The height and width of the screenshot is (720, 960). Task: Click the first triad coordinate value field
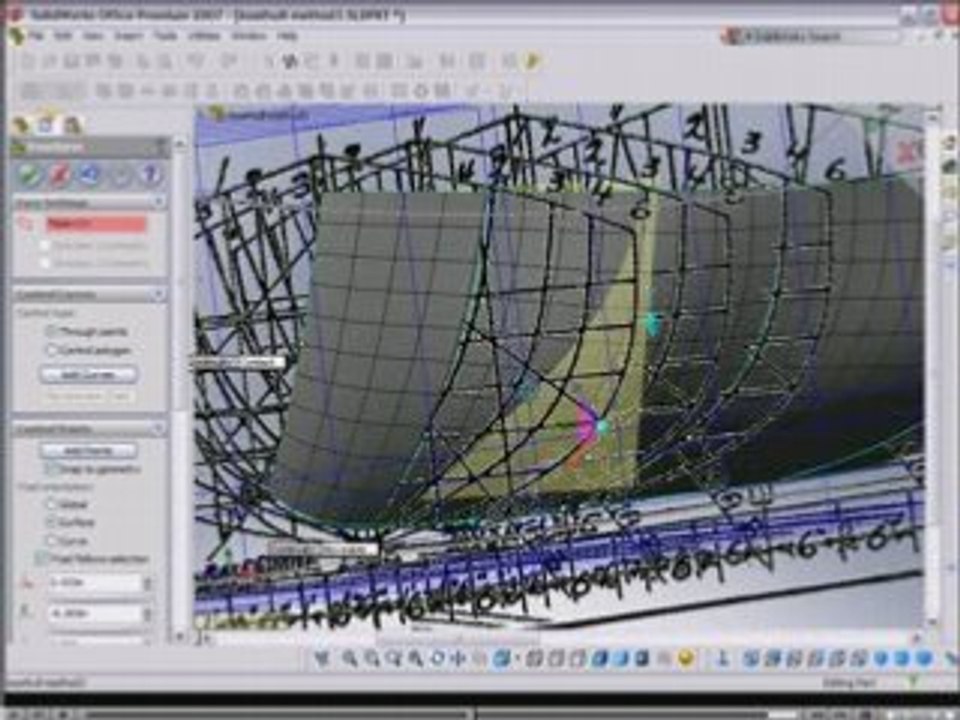(x=94, y=582)
